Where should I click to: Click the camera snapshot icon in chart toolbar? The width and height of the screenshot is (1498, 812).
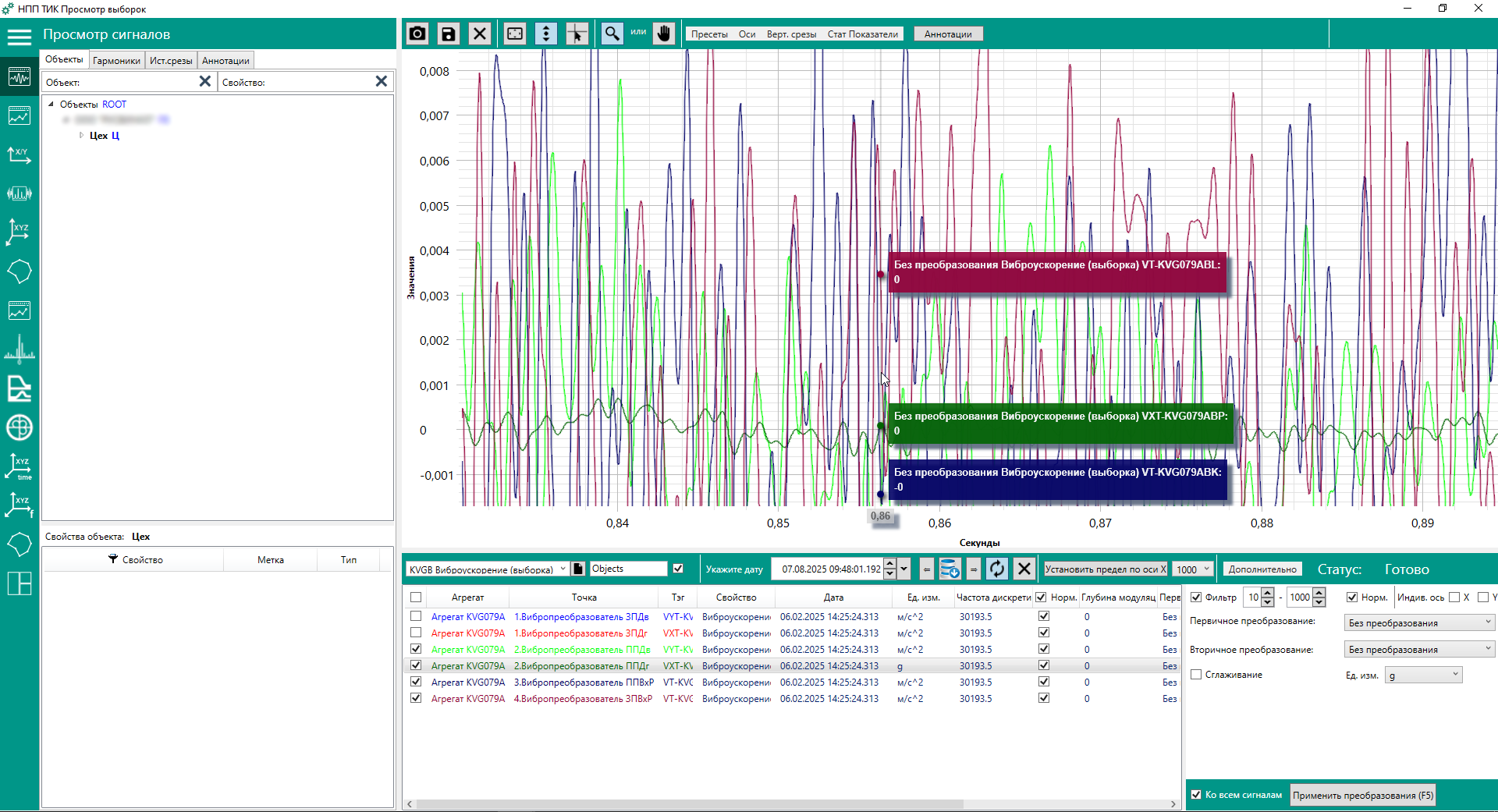pos(417,34)
